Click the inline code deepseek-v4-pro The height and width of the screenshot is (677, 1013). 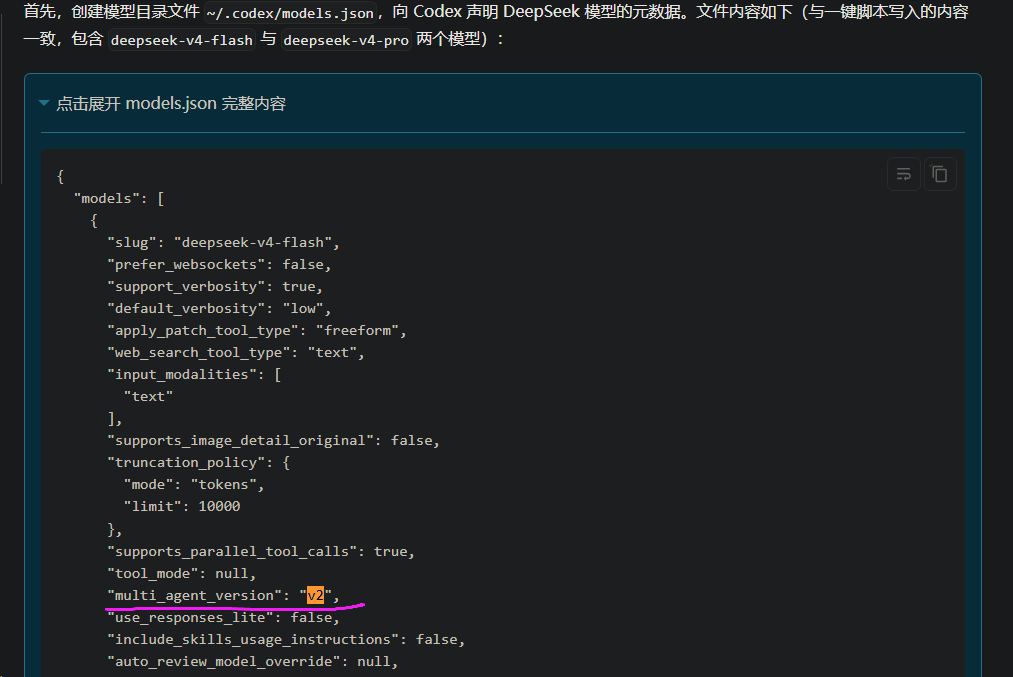point(346,40)
